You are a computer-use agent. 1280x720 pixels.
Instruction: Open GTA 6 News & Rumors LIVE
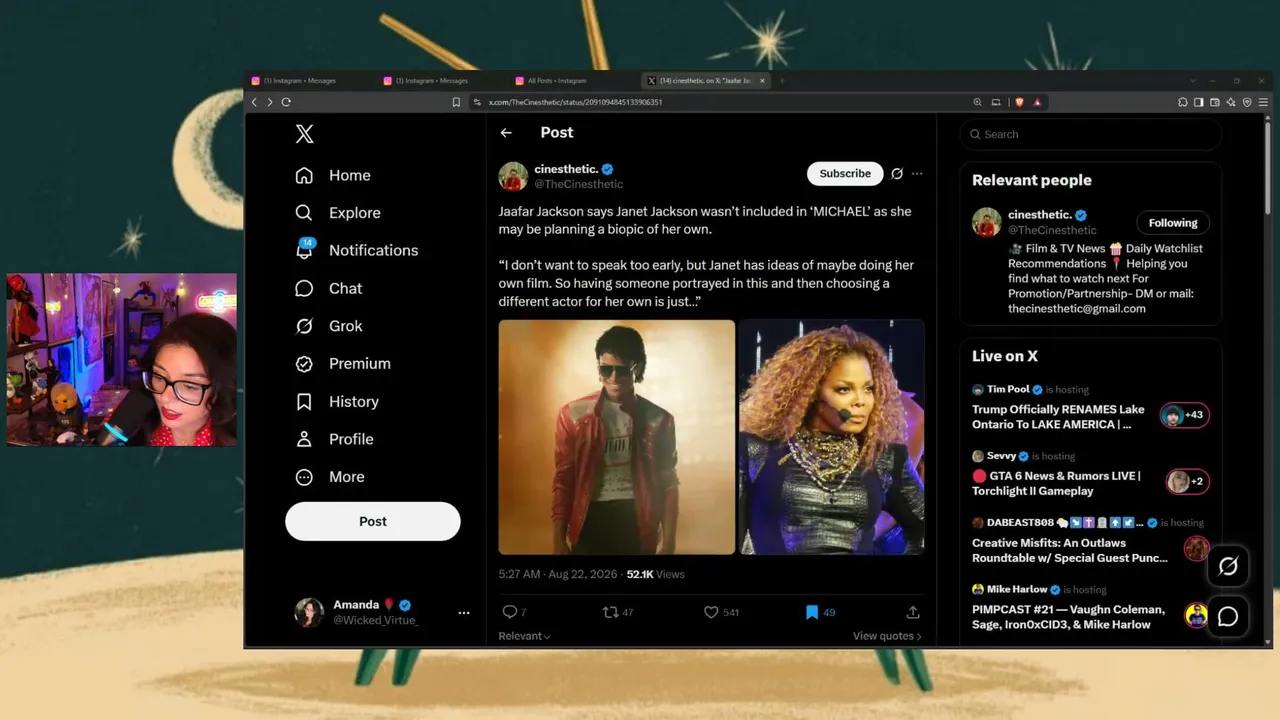point(1090,476)
